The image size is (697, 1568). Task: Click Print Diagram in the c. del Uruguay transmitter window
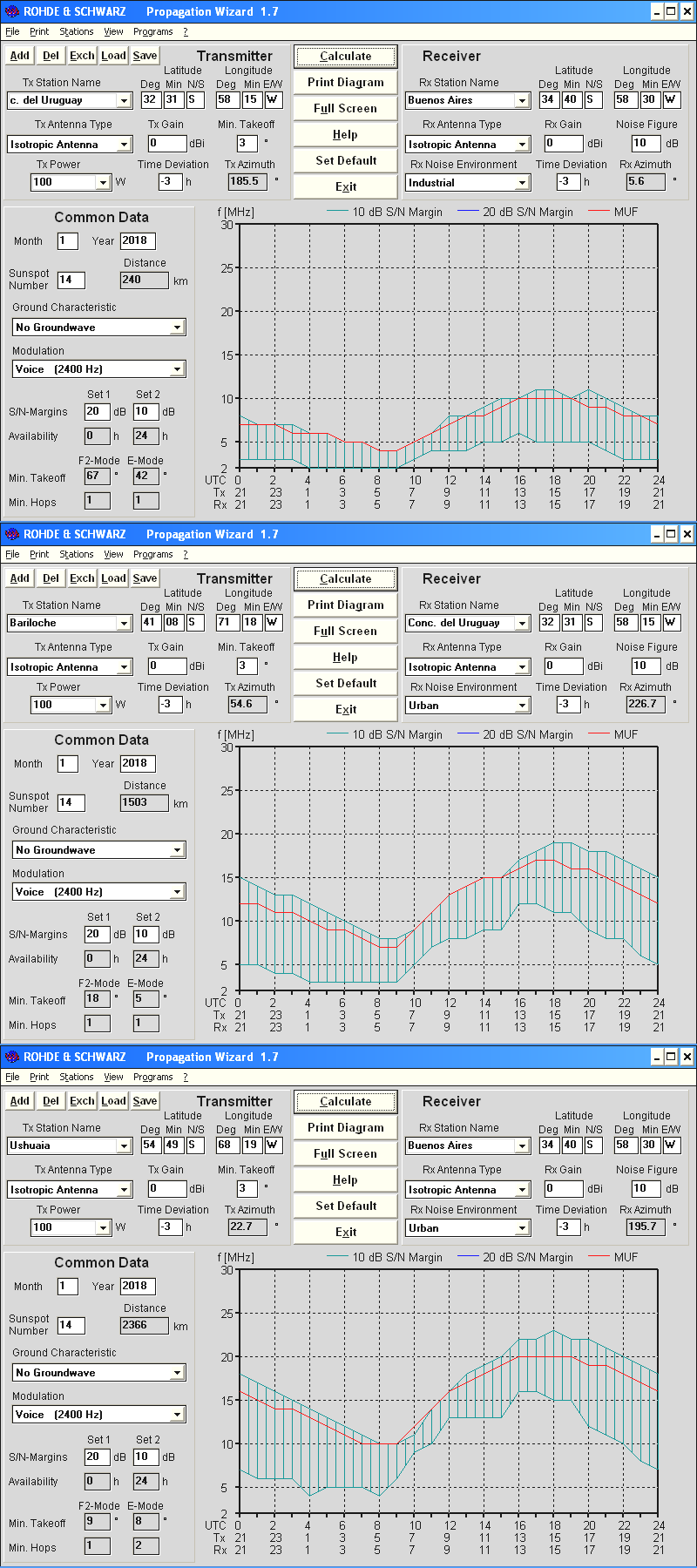346,83
